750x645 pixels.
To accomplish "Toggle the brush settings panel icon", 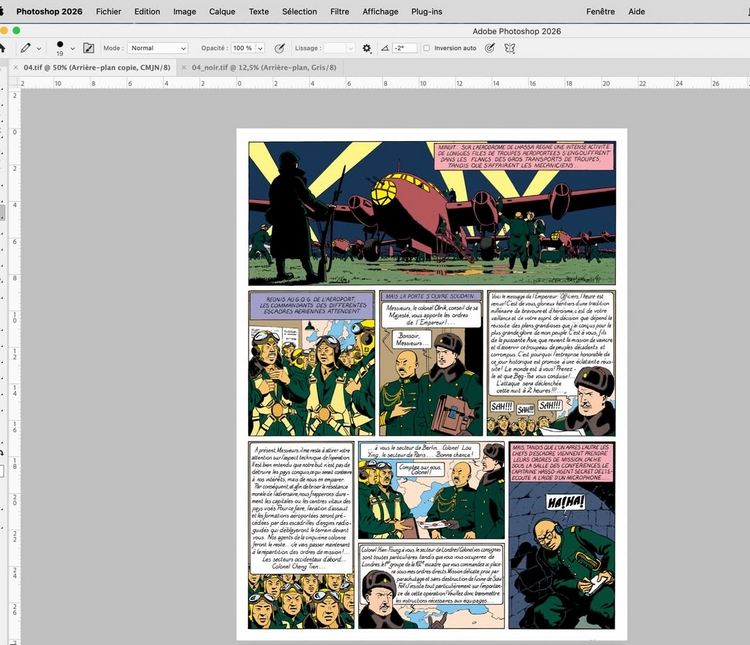I will coord(89,48).
